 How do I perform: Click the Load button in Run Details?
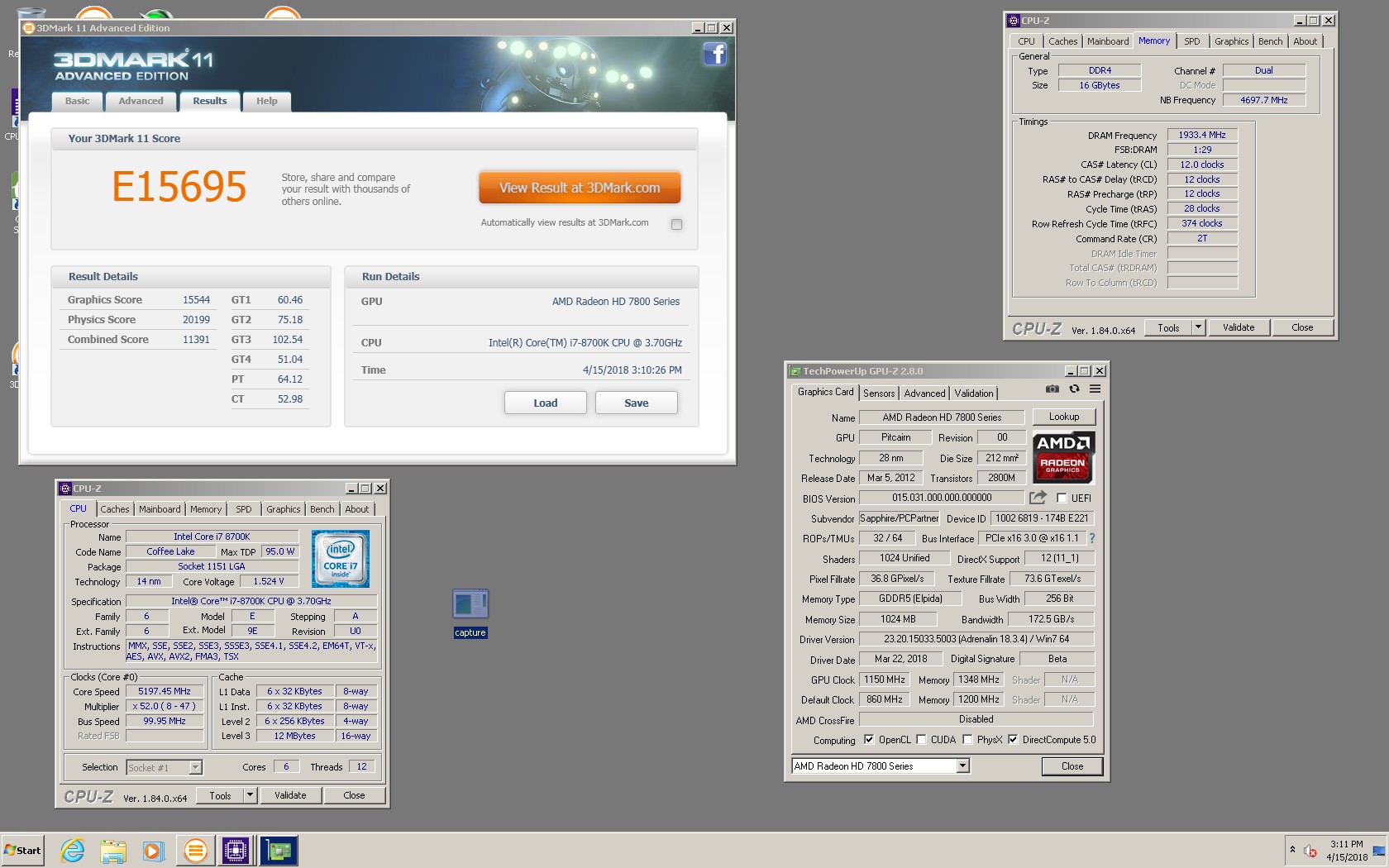point(546,403)
